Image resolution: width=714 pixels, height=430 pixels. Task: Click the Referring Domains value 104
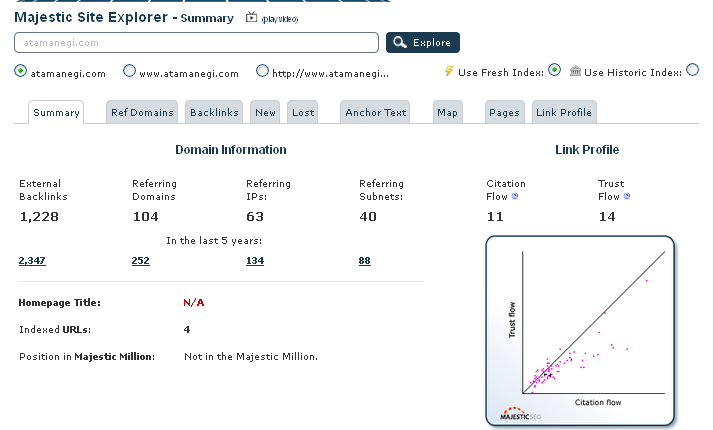point(145,216)
